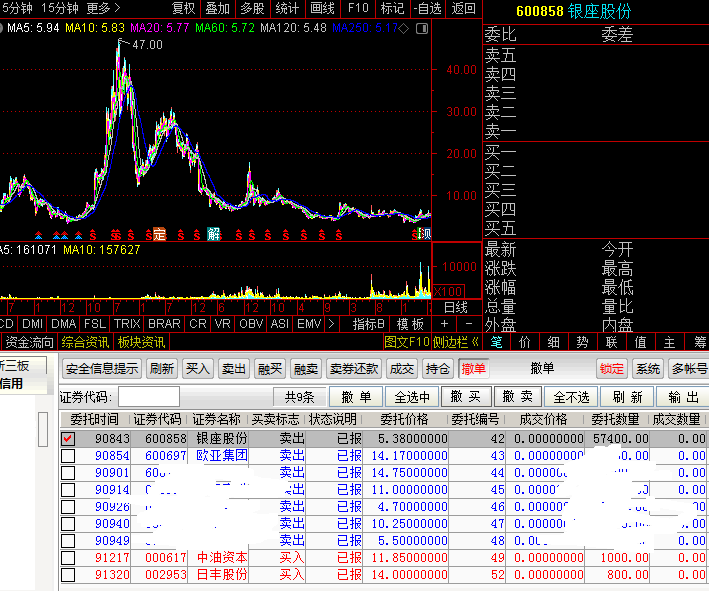The image size is (709, 591).
Task: Click the 融买 margin buy button
Action: tap(270, 369)
